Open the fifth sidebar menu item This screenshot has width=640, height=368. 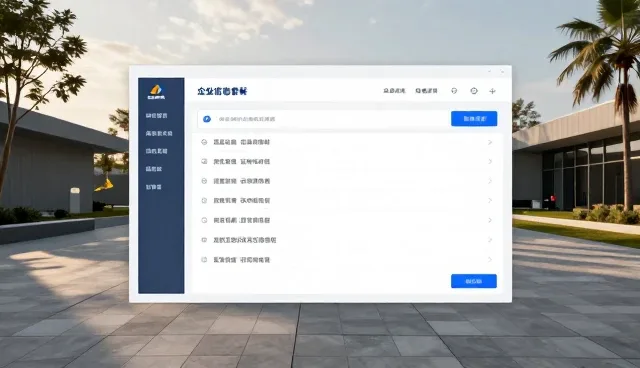pyautogui.click(x=153, y=187)
